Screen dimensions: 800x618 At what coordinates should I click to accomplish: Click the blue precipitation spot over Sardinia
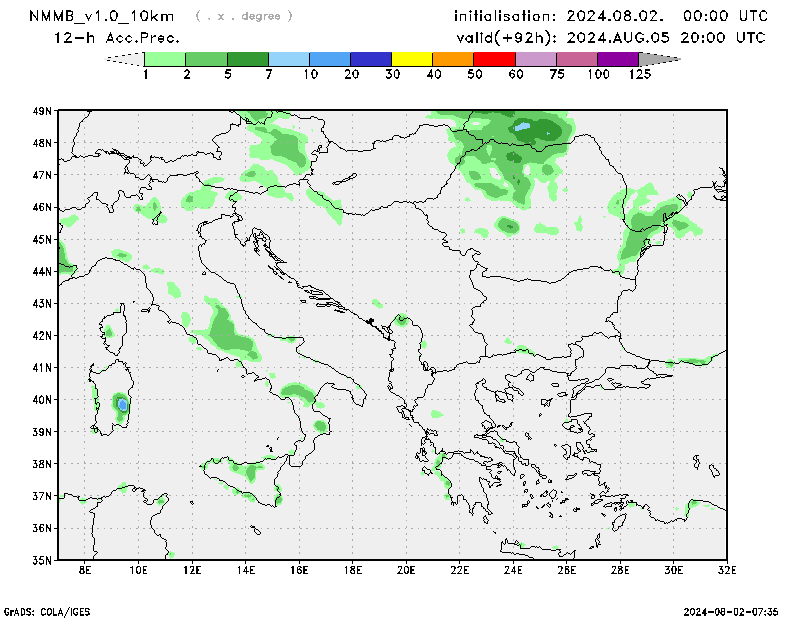point(122,404)
